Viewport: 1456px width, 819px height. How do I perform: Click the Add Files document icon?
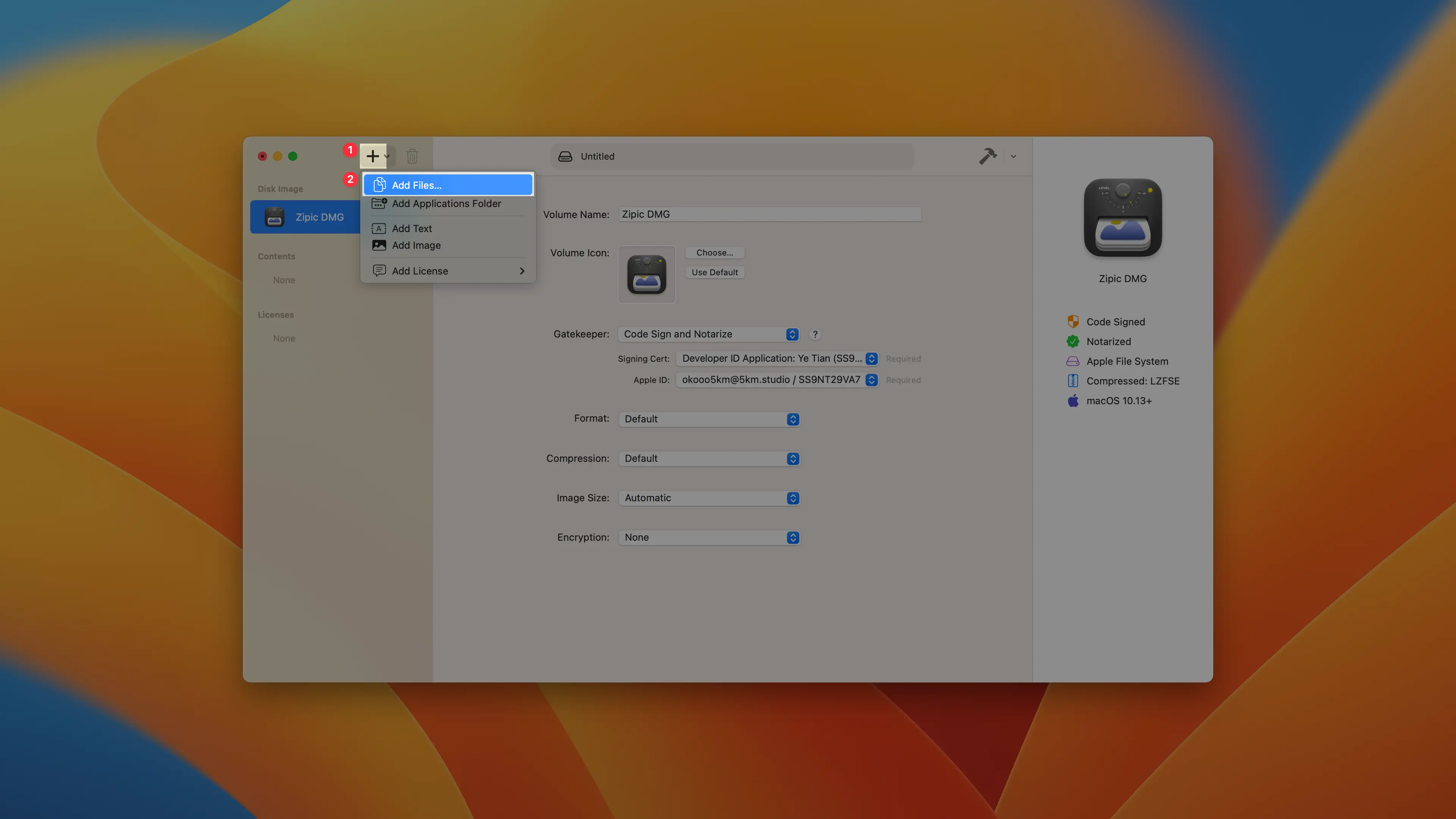coord(380,185)
